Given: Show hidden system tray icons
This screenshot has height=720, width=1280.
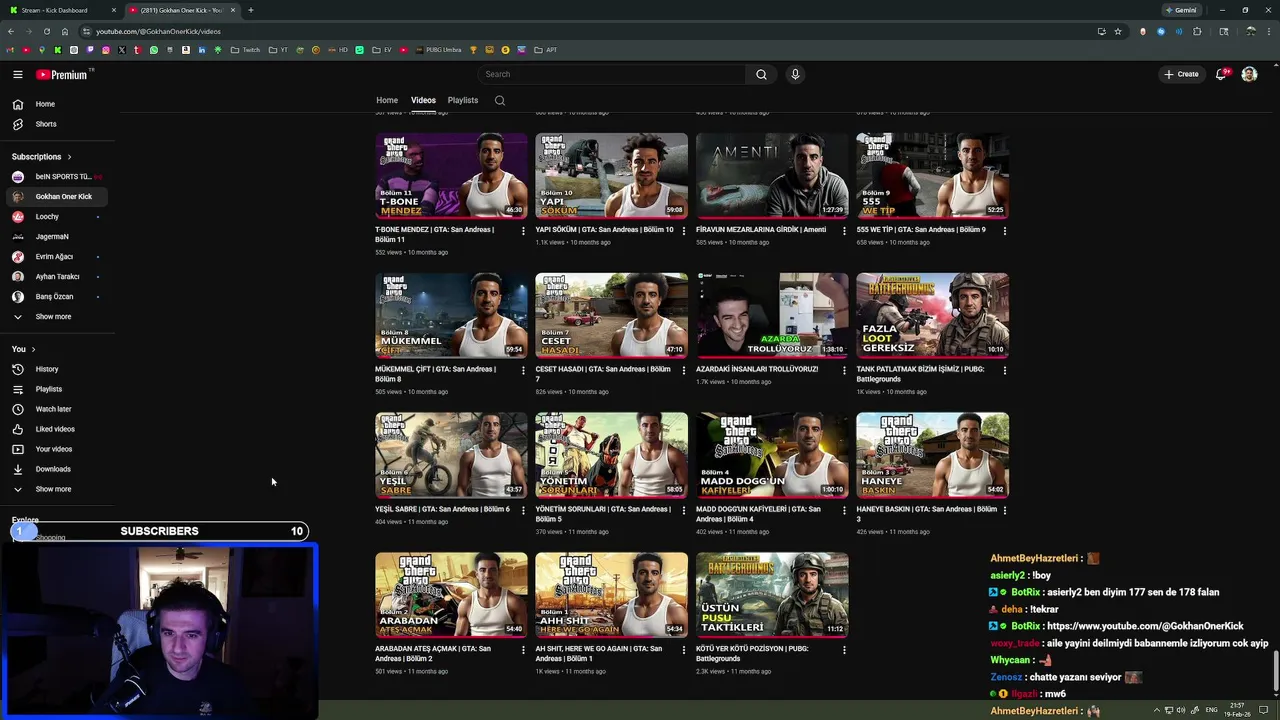Looking at the screenshot, I should point(1157,710).
